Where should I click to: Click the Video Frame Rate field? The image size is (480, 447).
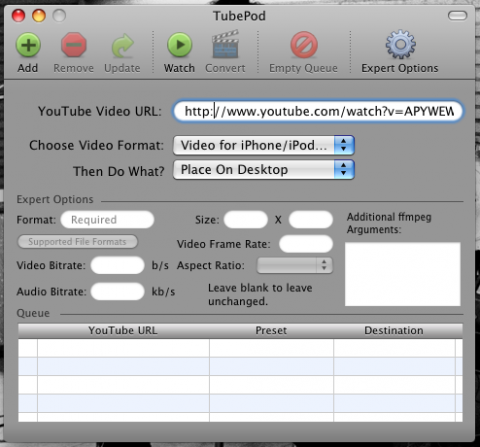[x=306, y=244]
